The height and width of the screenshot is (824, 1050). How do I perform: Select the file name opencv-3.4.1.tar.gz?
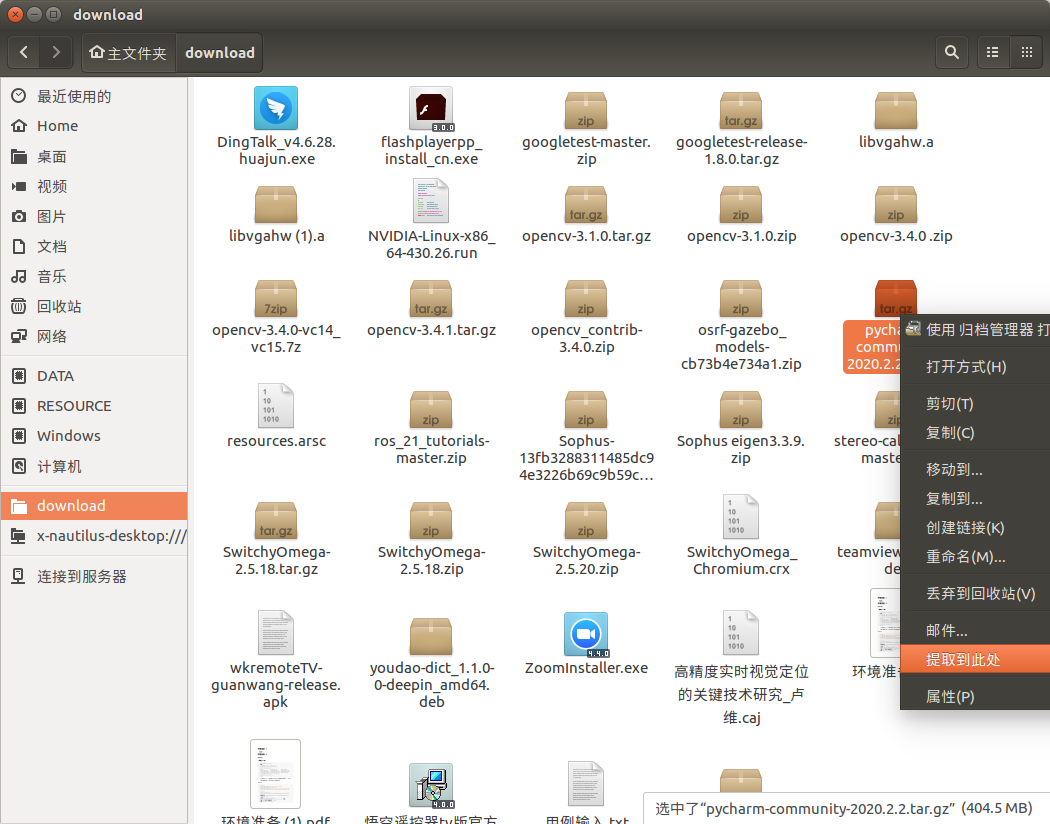pos(431,330)
